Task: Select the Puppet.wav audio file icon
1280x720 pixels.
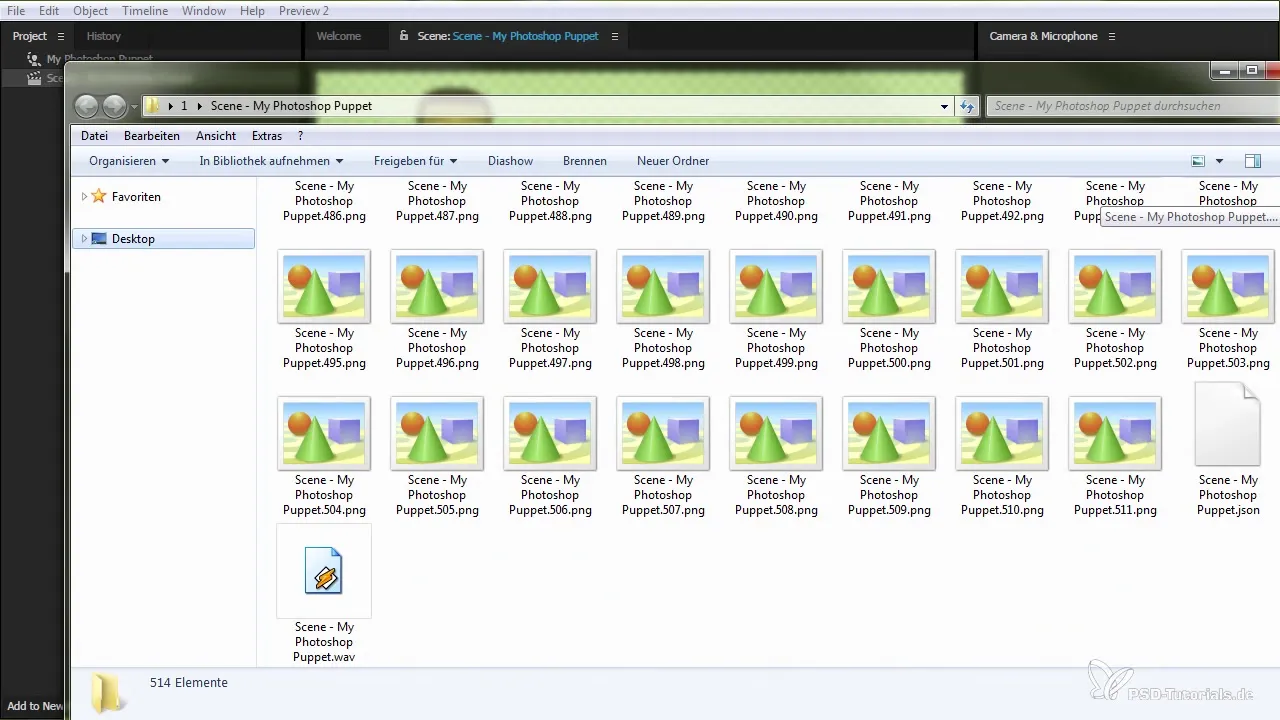Action: 324,571
